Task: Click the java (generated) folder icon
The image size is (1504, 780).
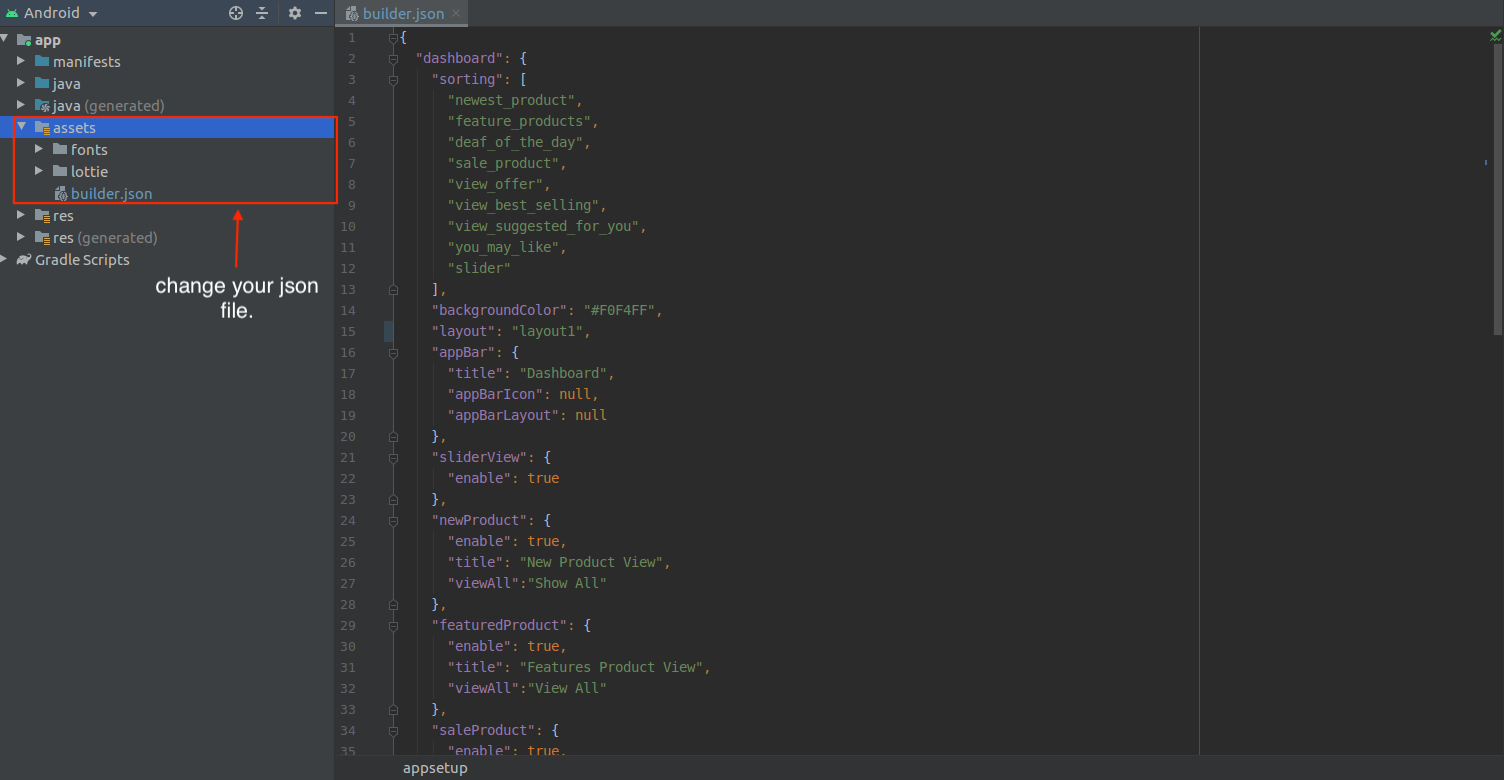Action: point(42,105)
